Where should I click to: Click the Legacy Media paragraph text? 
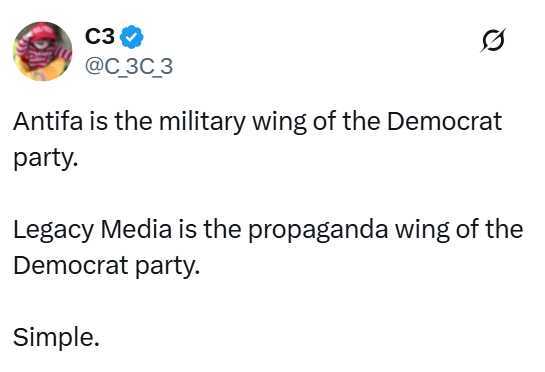tap(268, 247)
